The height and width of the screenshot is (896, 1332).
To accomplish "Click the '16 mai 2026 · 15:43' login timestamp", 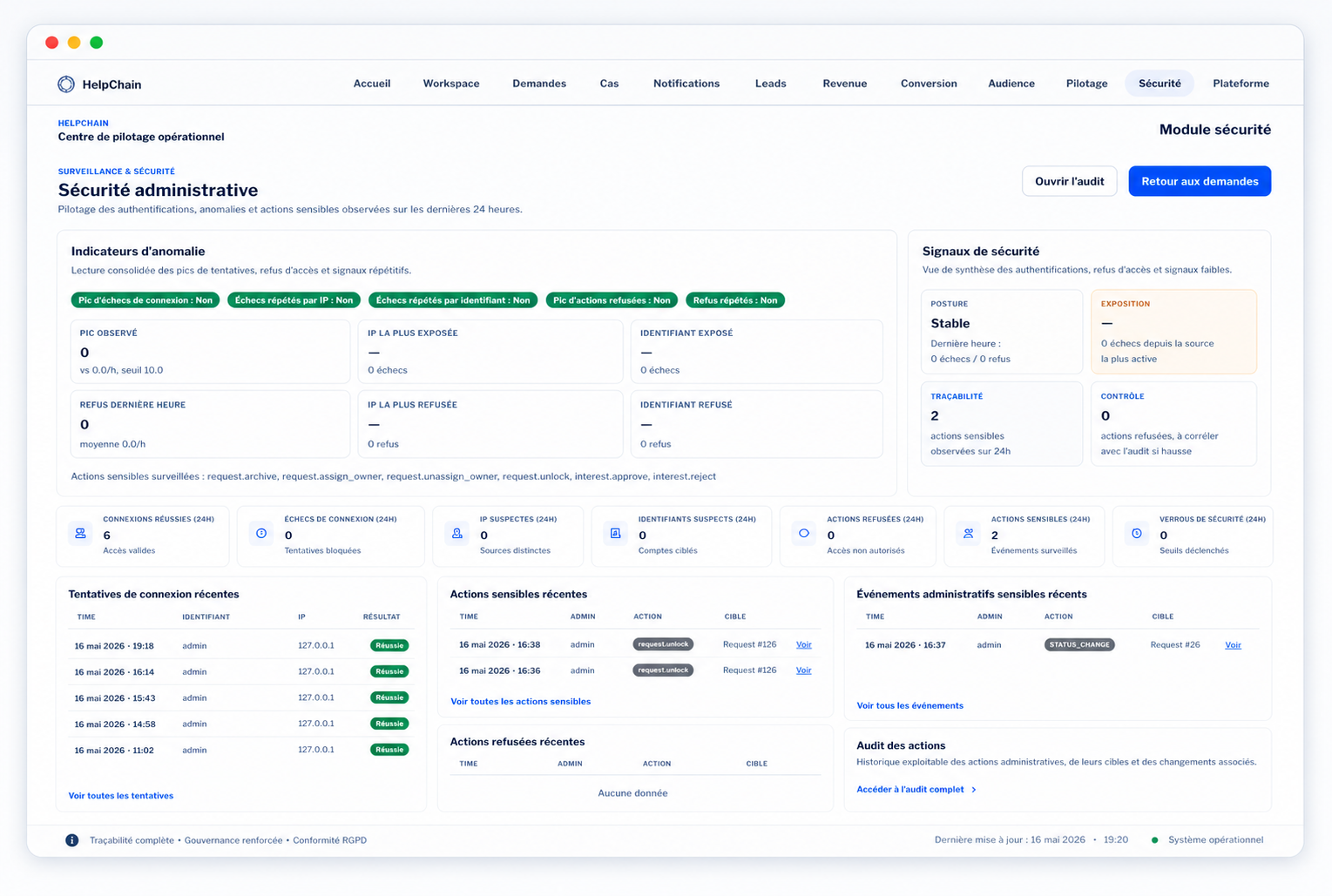I will 115,698.
